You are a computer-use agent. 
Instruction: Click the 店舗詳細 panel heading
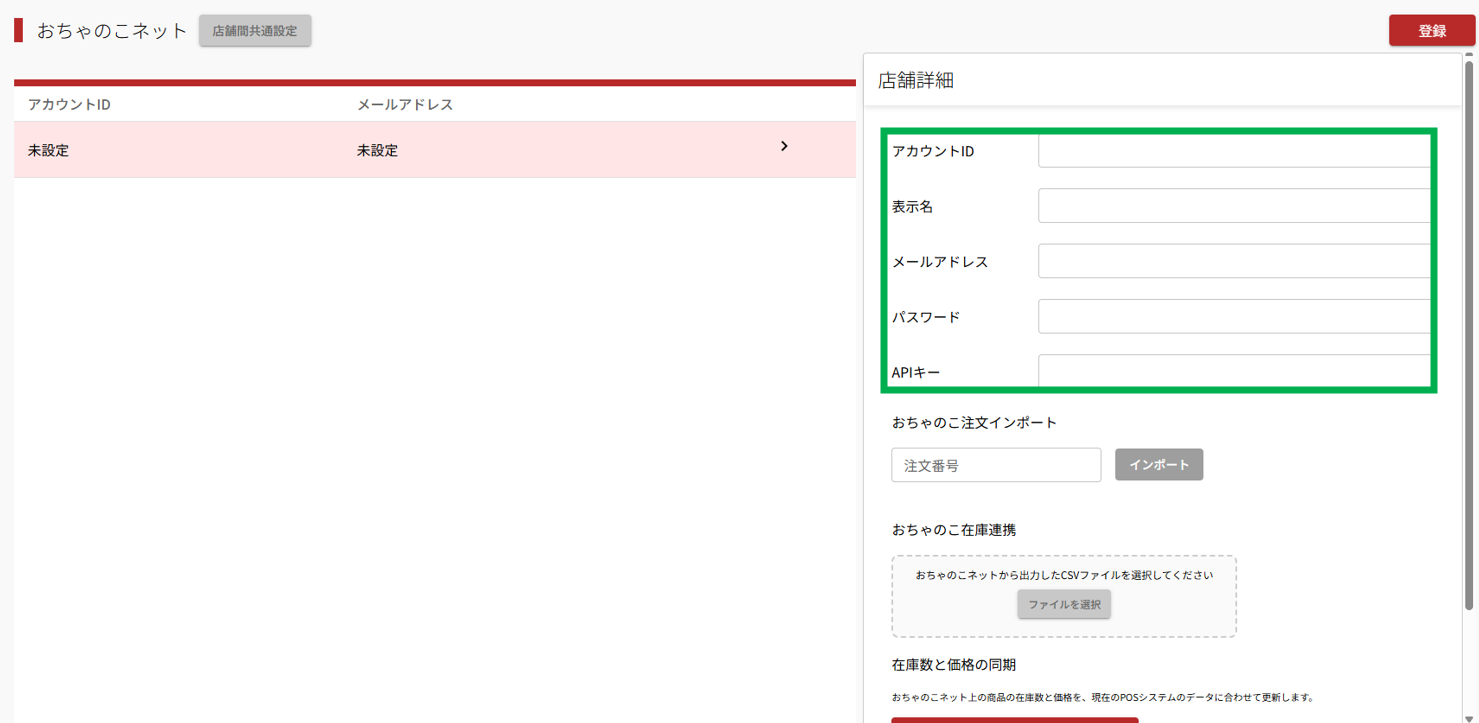coord(916,81)
